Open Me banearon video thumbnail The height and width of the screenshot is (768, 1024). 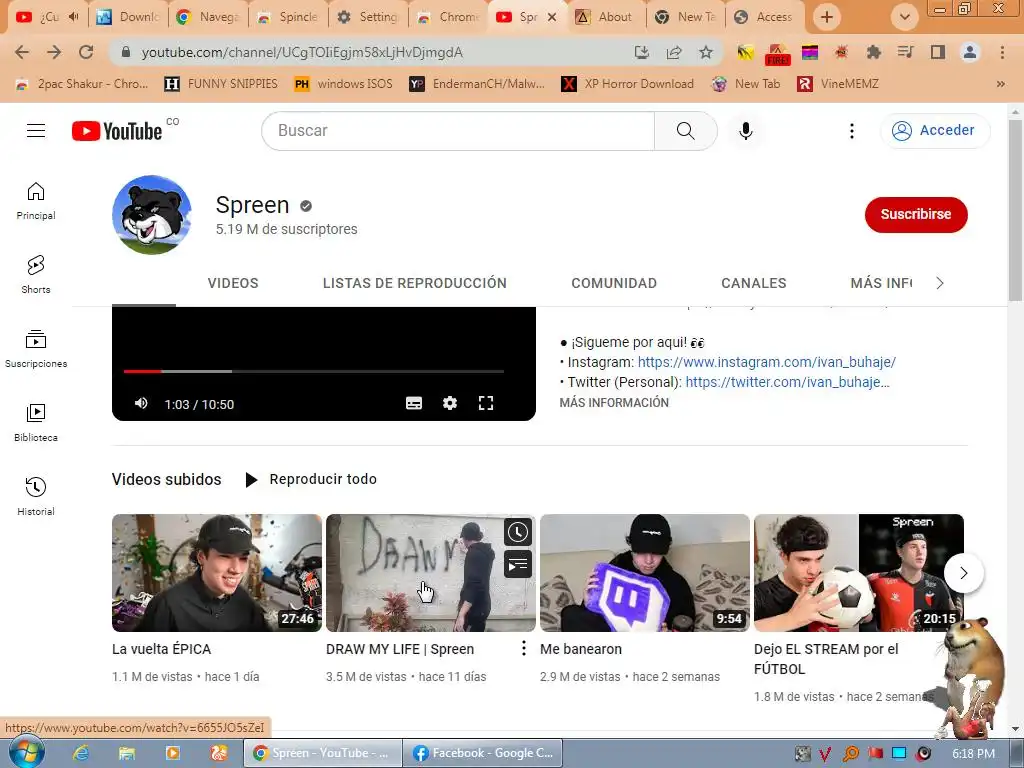click(x=645, y=573)
